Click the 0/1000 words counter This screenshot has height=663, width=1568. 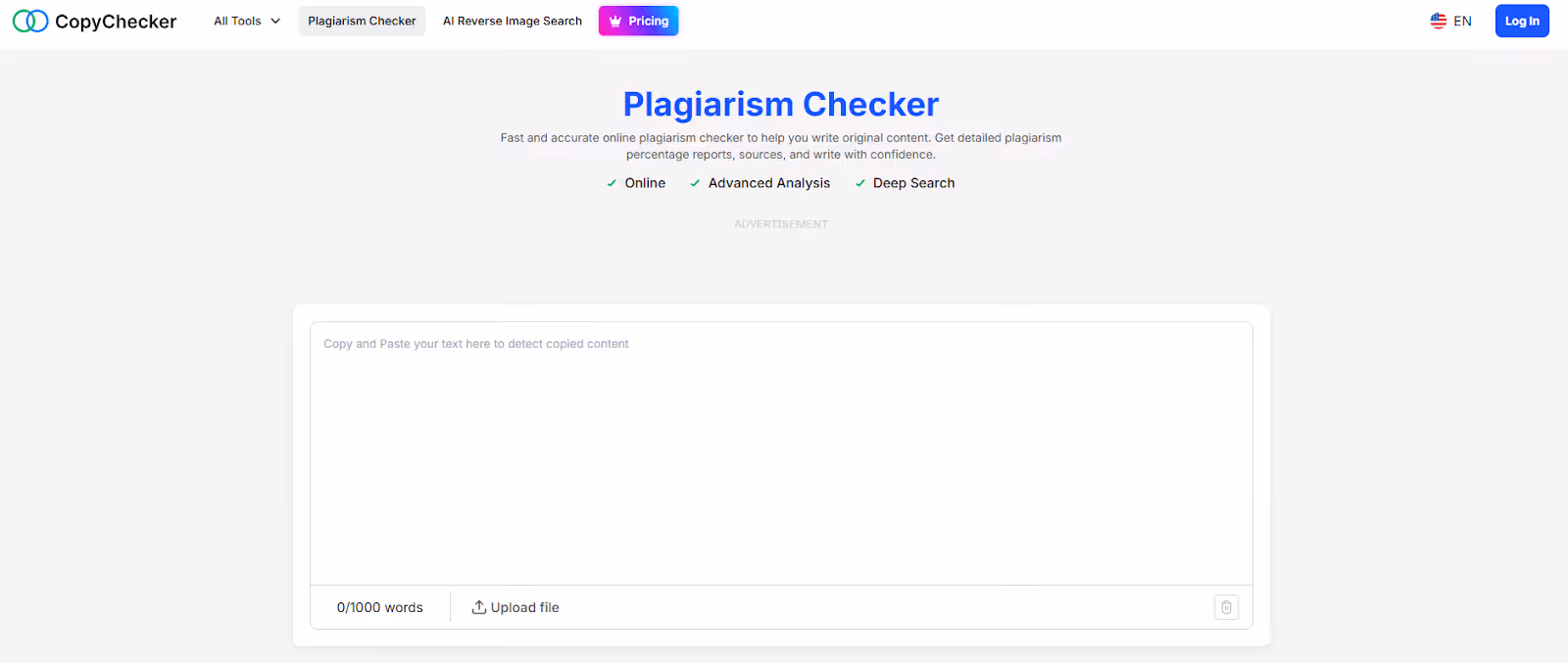point(379,606)
